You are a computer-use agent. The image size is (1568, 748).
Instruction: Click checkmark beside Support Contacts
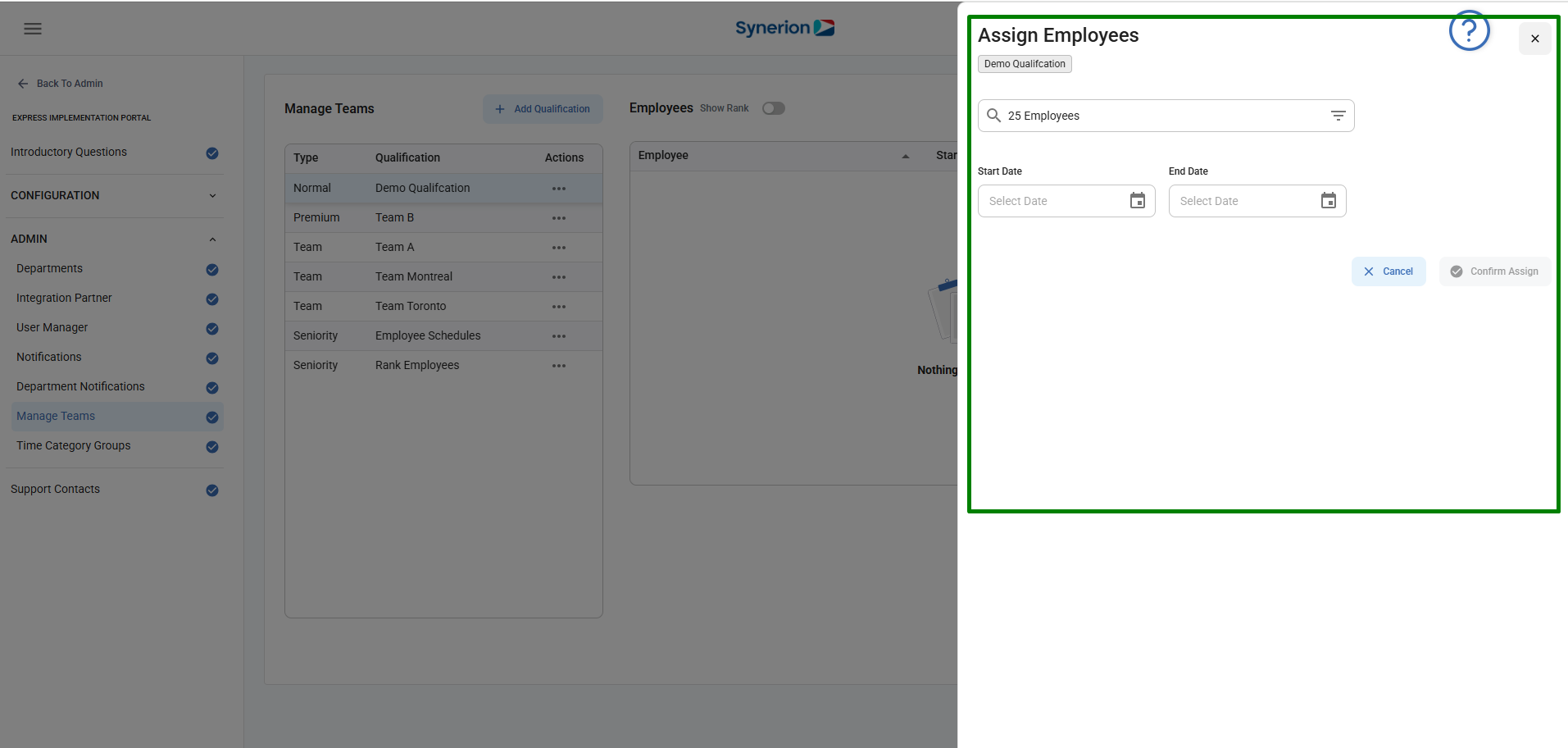212,490
